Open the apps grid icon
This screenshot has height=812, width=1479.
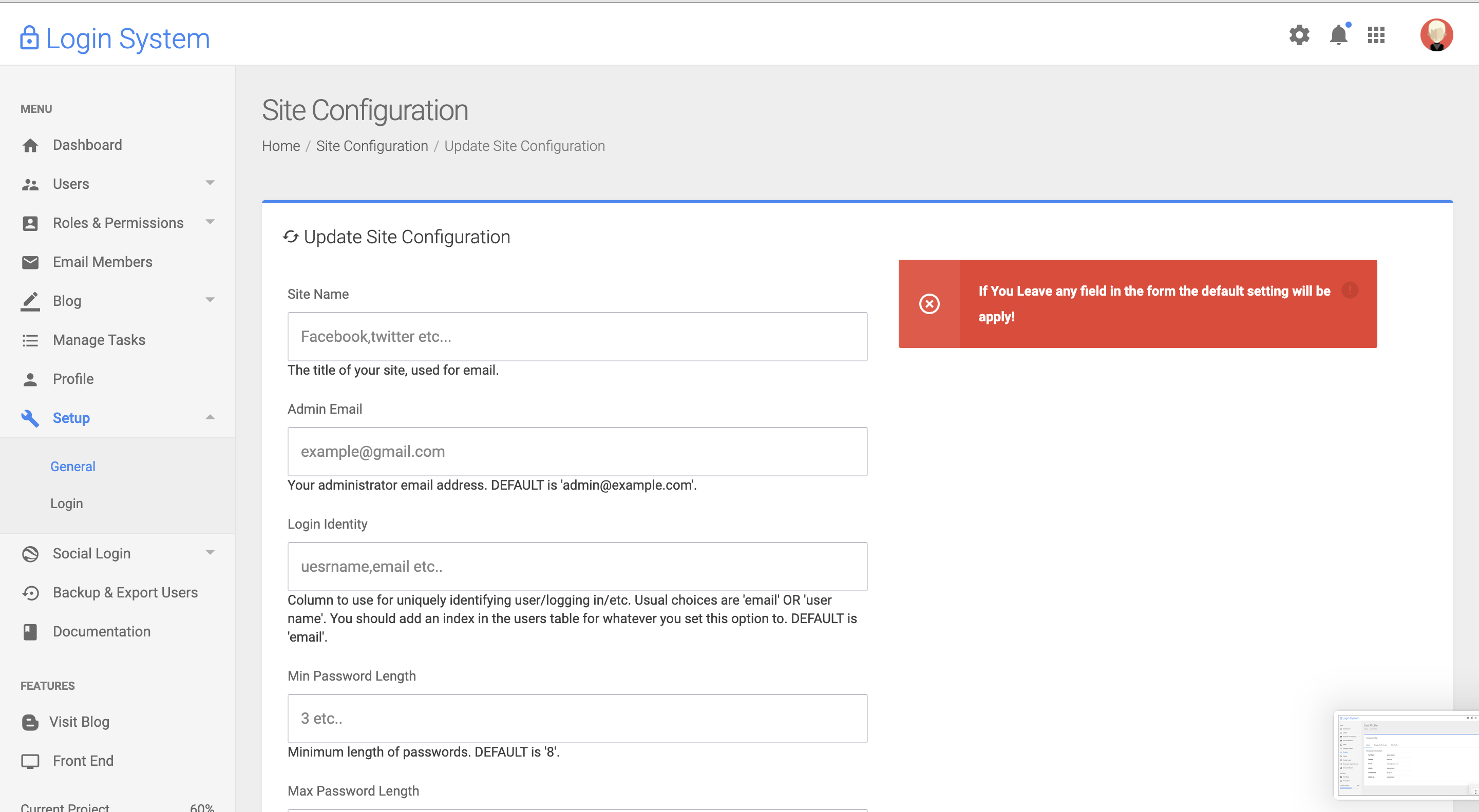(x=1376, y=35)
